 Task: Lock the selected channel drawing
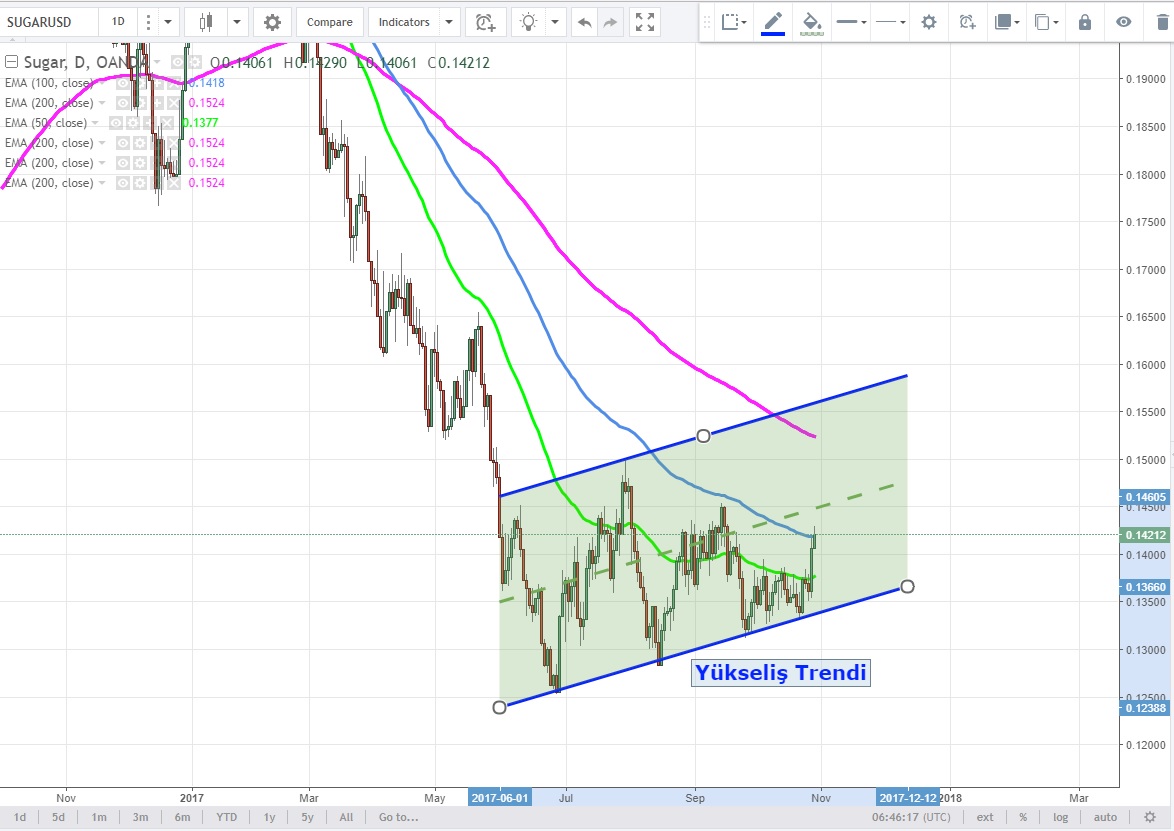(1085, 22)
